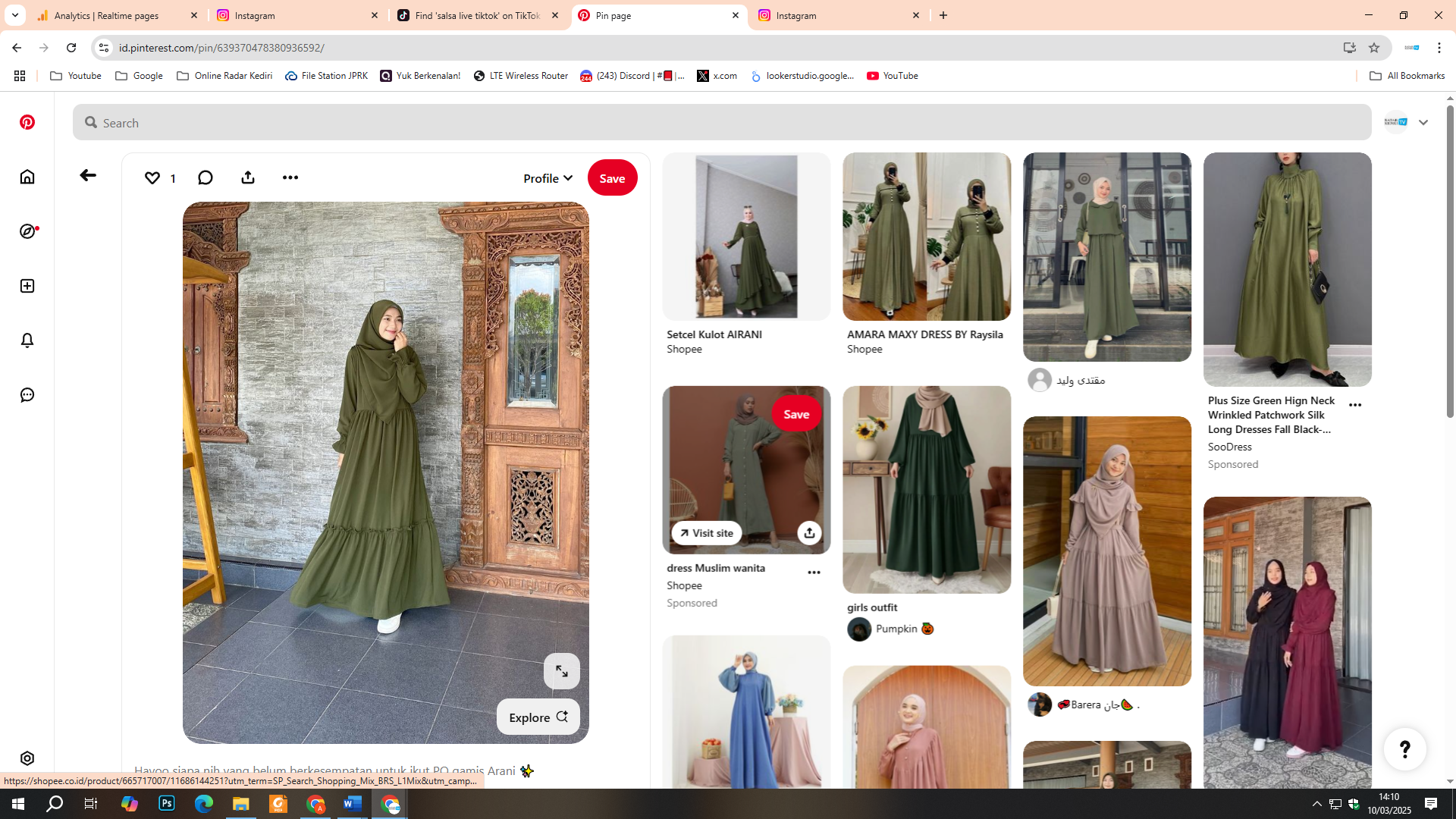Open YouTube bookmark

click(x=893, y=76)
